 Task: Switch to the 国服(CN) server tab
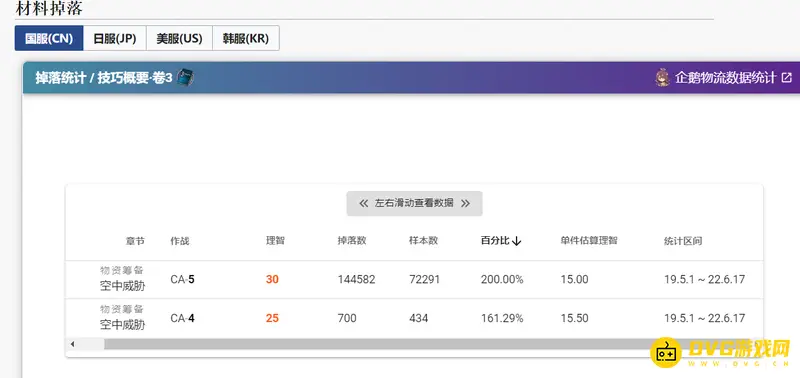tap(49, 38)
